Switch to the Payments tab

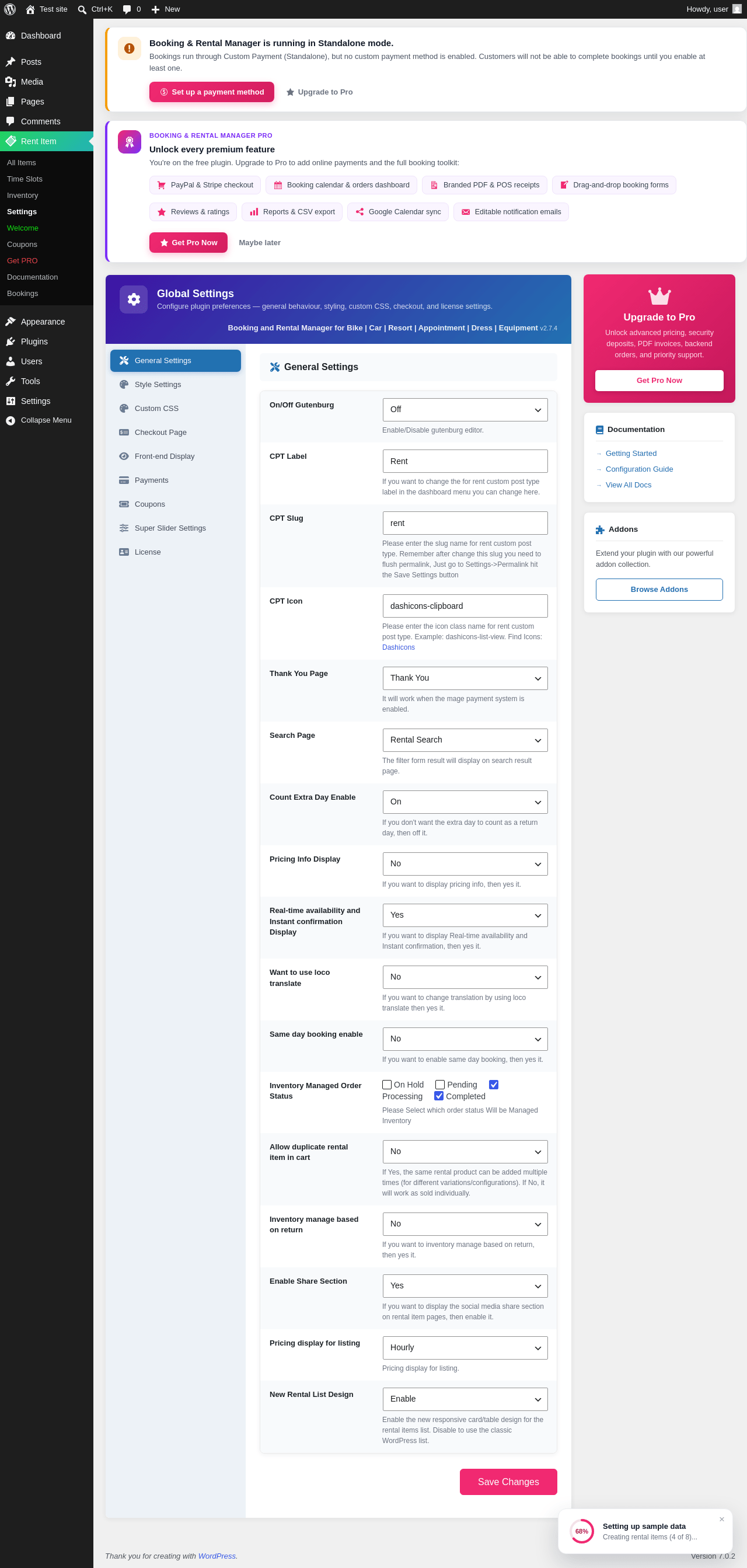[x=175, y=480]
